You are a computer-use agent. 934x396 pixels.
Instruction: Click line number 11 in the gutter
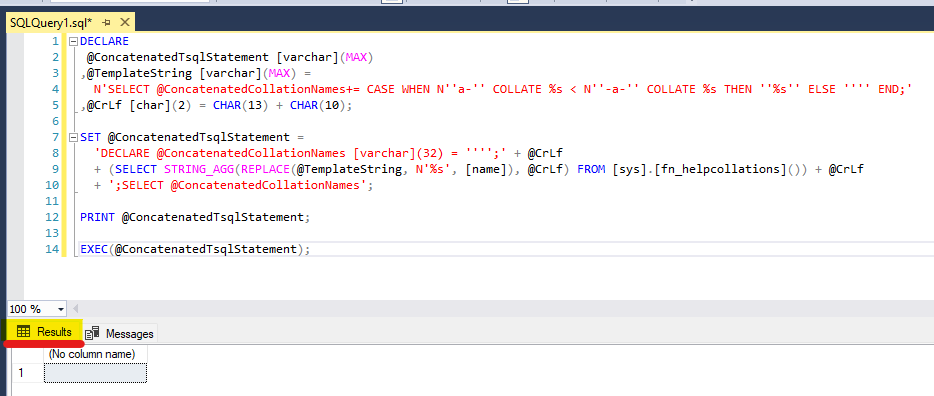[x=52, y=201]
